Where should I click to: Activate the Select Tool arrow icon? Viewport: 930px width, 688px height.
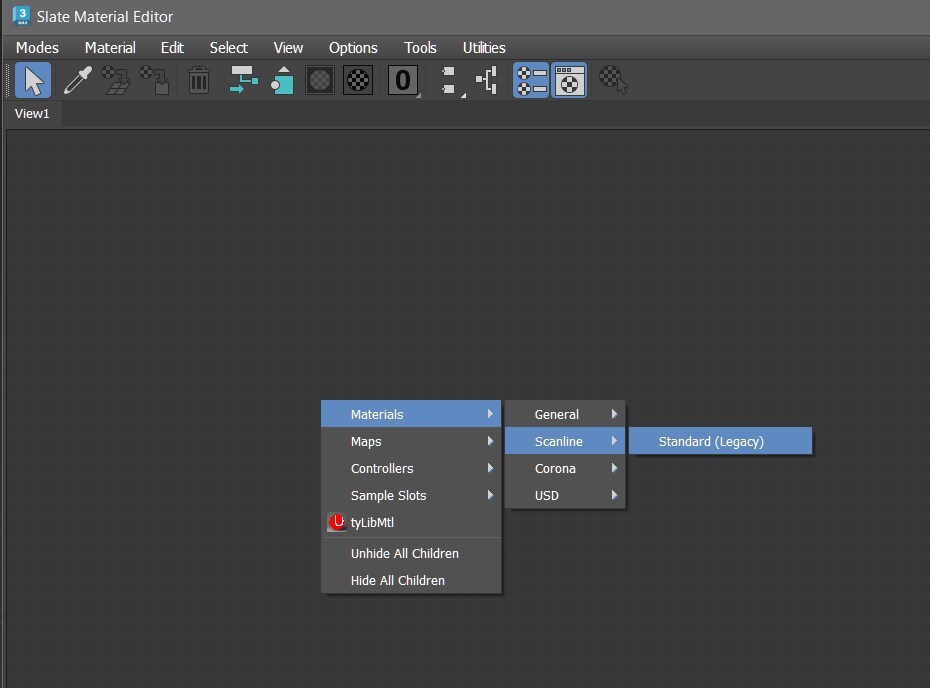pos(33,80)
